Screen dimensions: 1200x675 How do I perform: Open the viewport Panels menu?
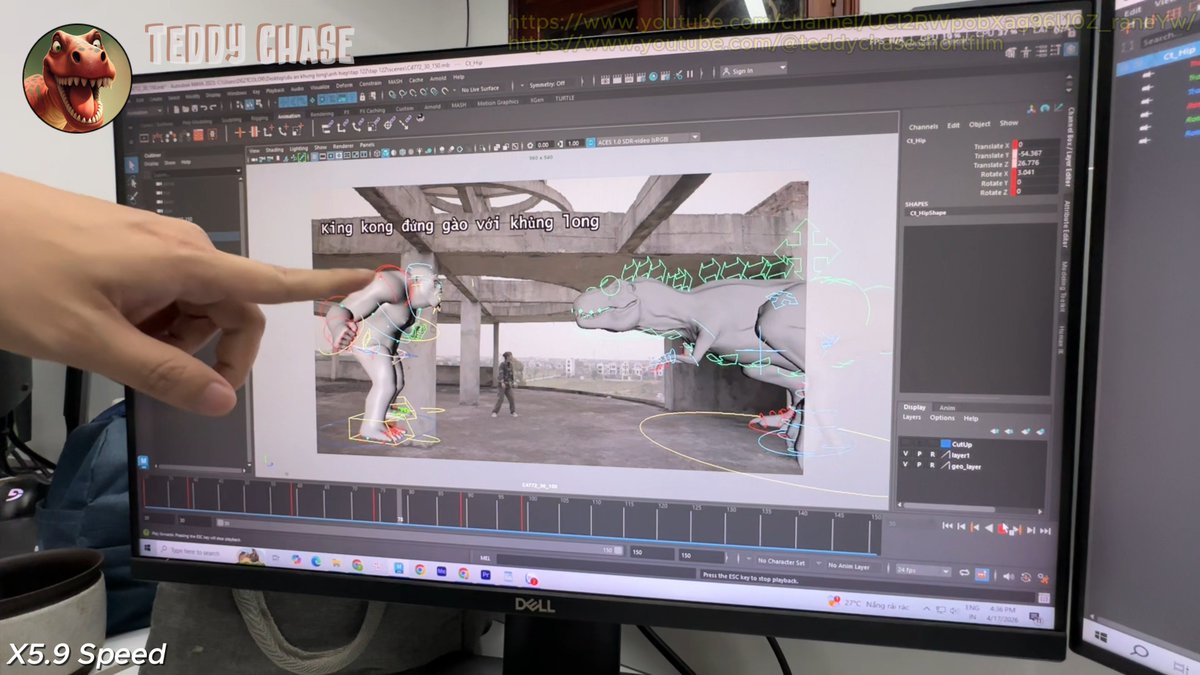(367, 145)
